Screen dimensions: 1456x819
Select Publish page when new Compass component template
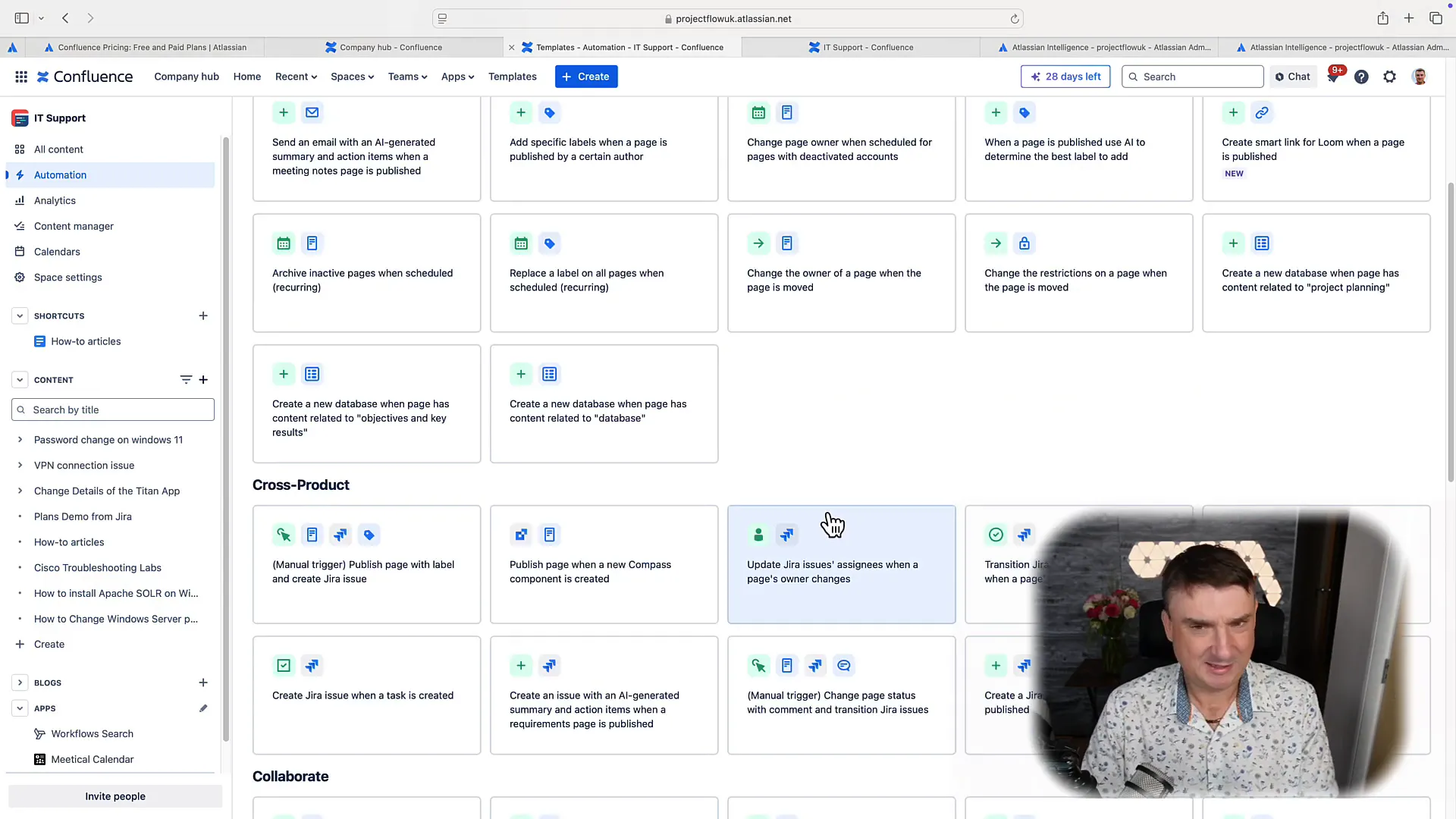pyautogui.click(x=604, y=565)
